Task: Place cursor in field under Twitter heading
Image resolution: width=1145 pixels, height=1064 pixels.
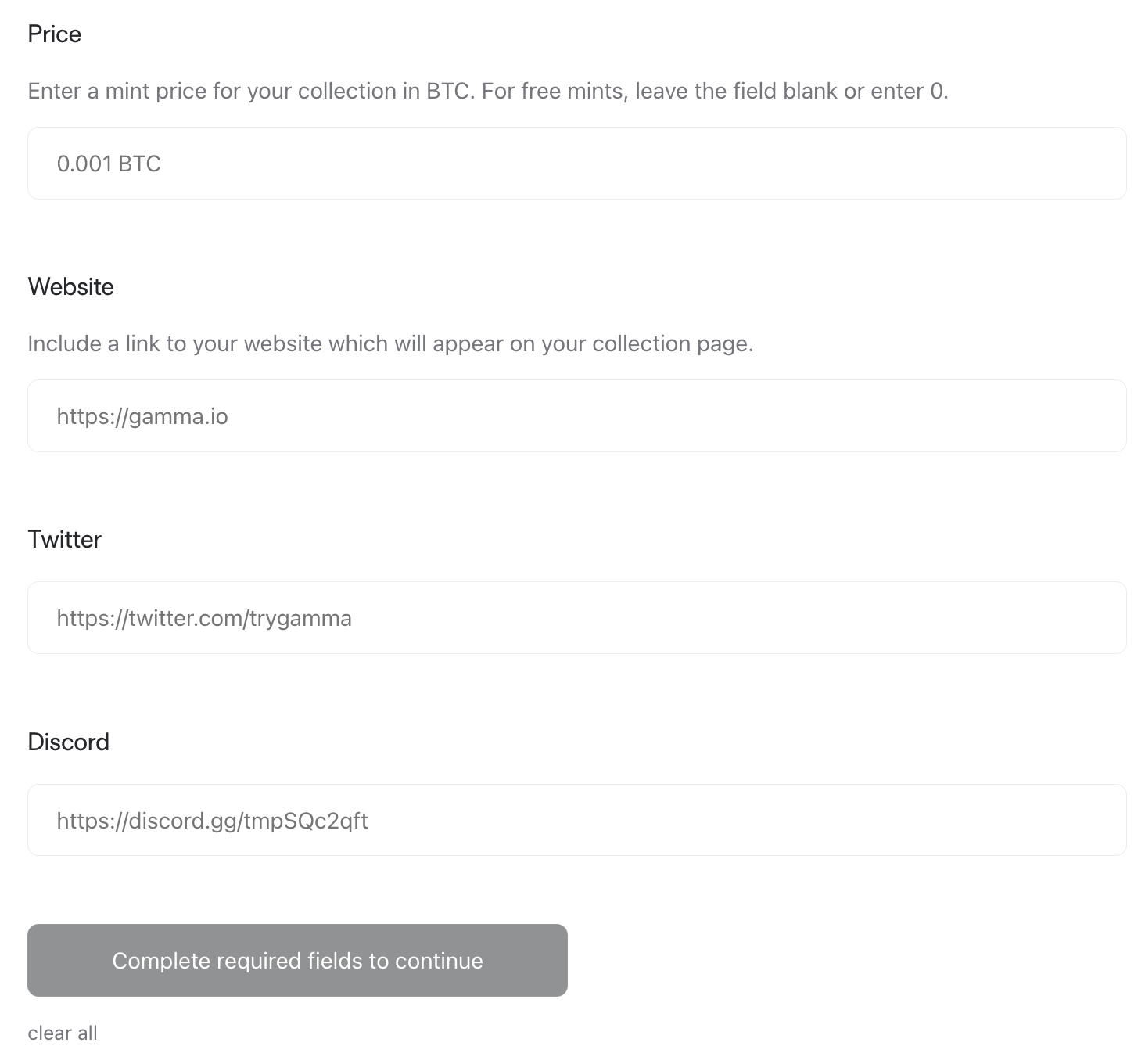Action: [576, 617]
